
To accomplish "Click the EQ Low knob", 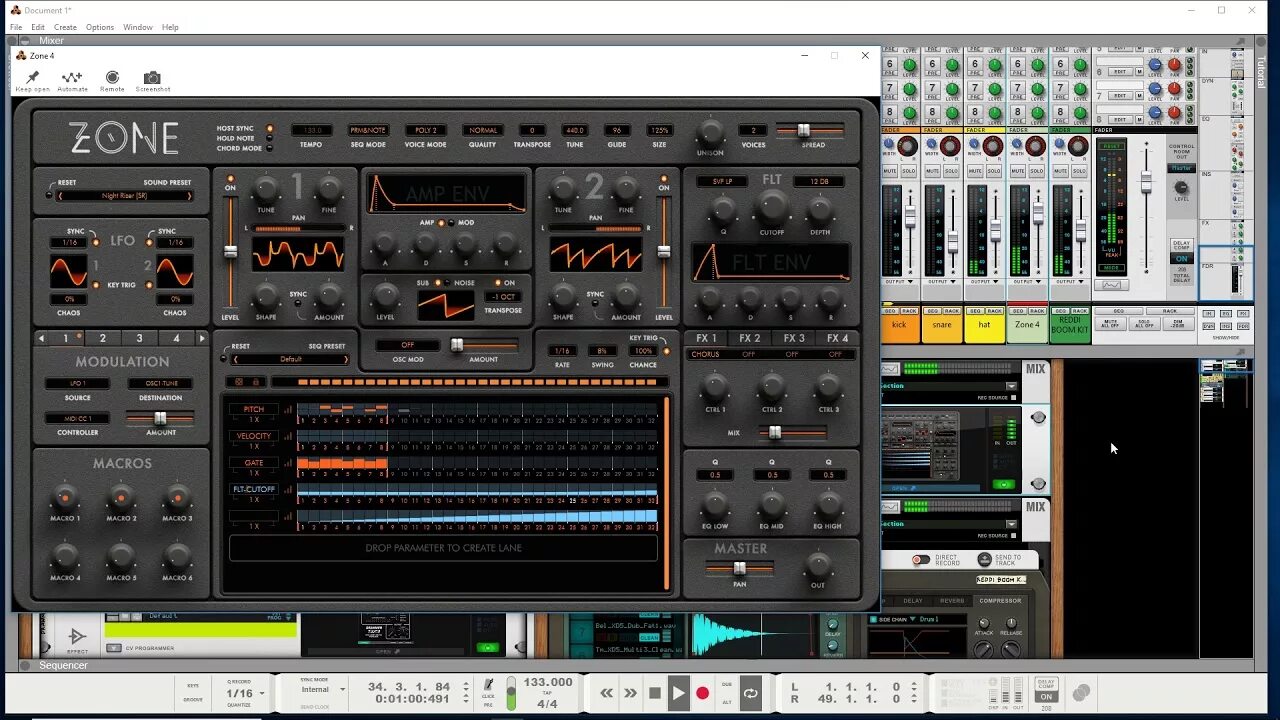I will (x=715, y=506).
